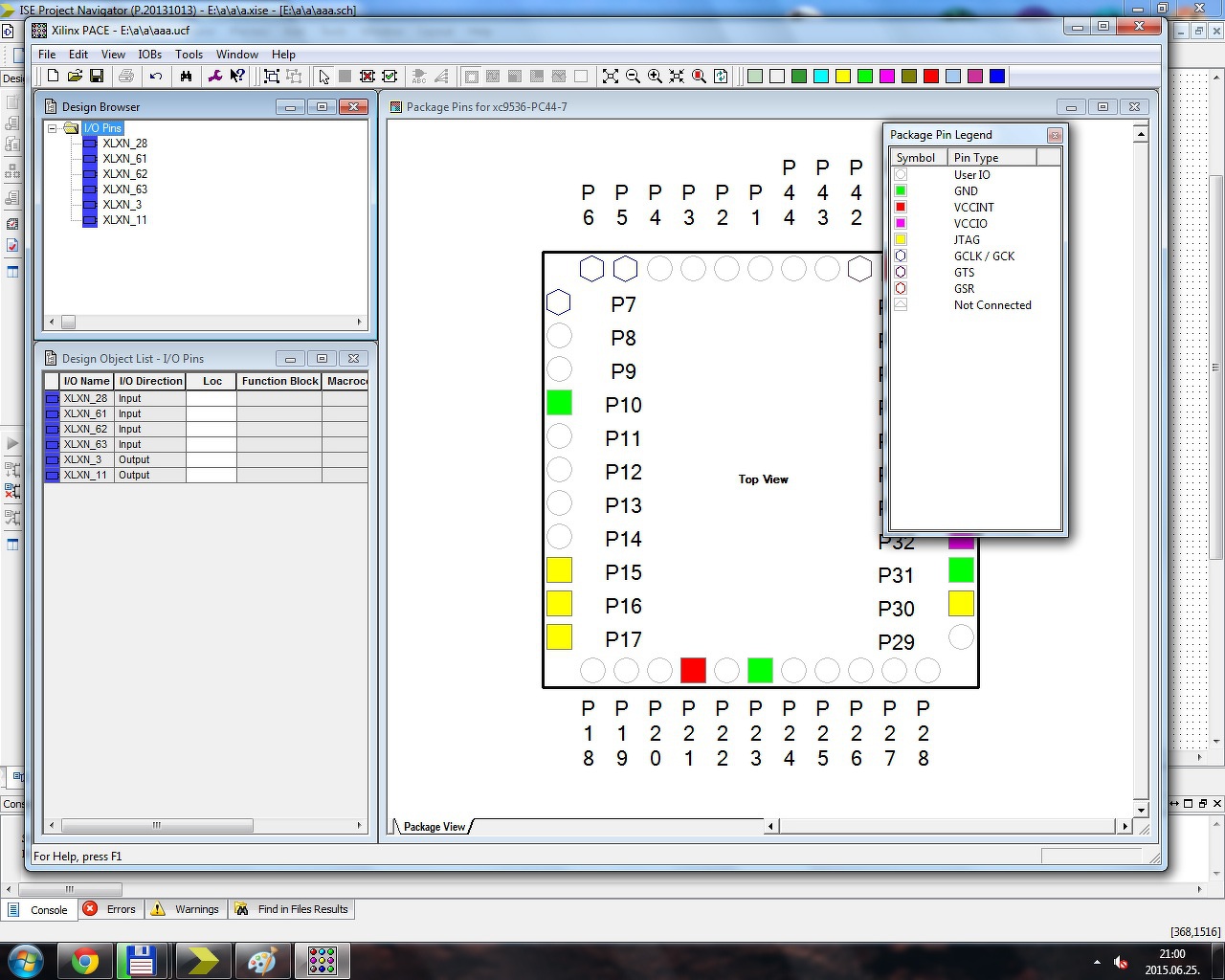The image size is (1225, 980).
Task: Collapse the I/O Pins tree node
Action: pyautogui.click(x=53, y=128)
